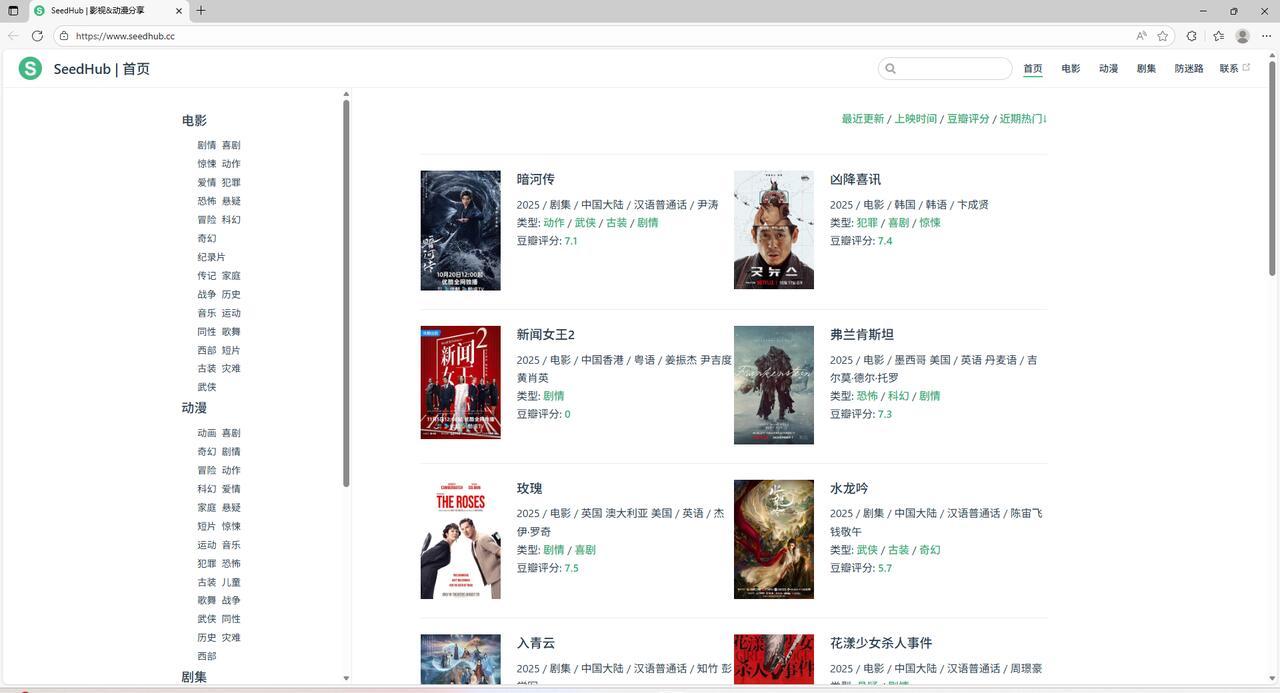Click 奇幻 genre tag under 水龙吟
Image resolution: width=1280 pixels, height=693 pixels.
[930, 550]
